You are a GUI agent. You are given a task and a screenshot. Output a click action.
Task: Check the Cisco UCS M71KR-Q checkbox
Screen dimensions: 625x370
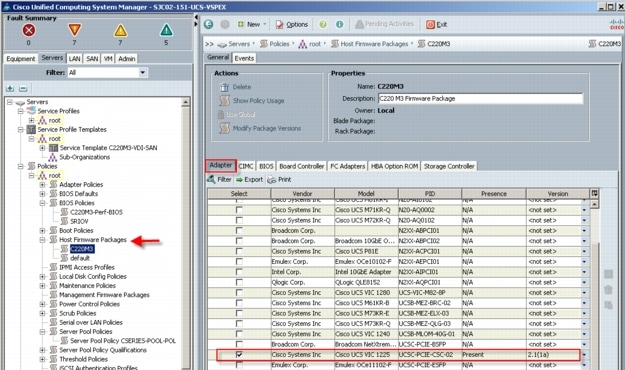point(239,210)
